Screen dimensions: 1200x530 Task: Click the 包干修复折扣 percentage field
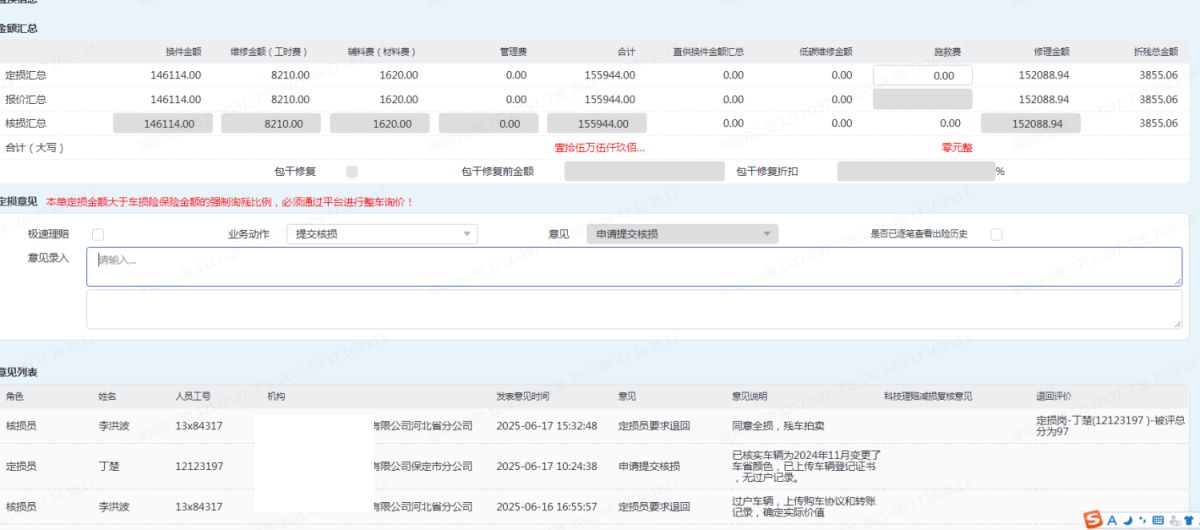(x=914, y=171)
